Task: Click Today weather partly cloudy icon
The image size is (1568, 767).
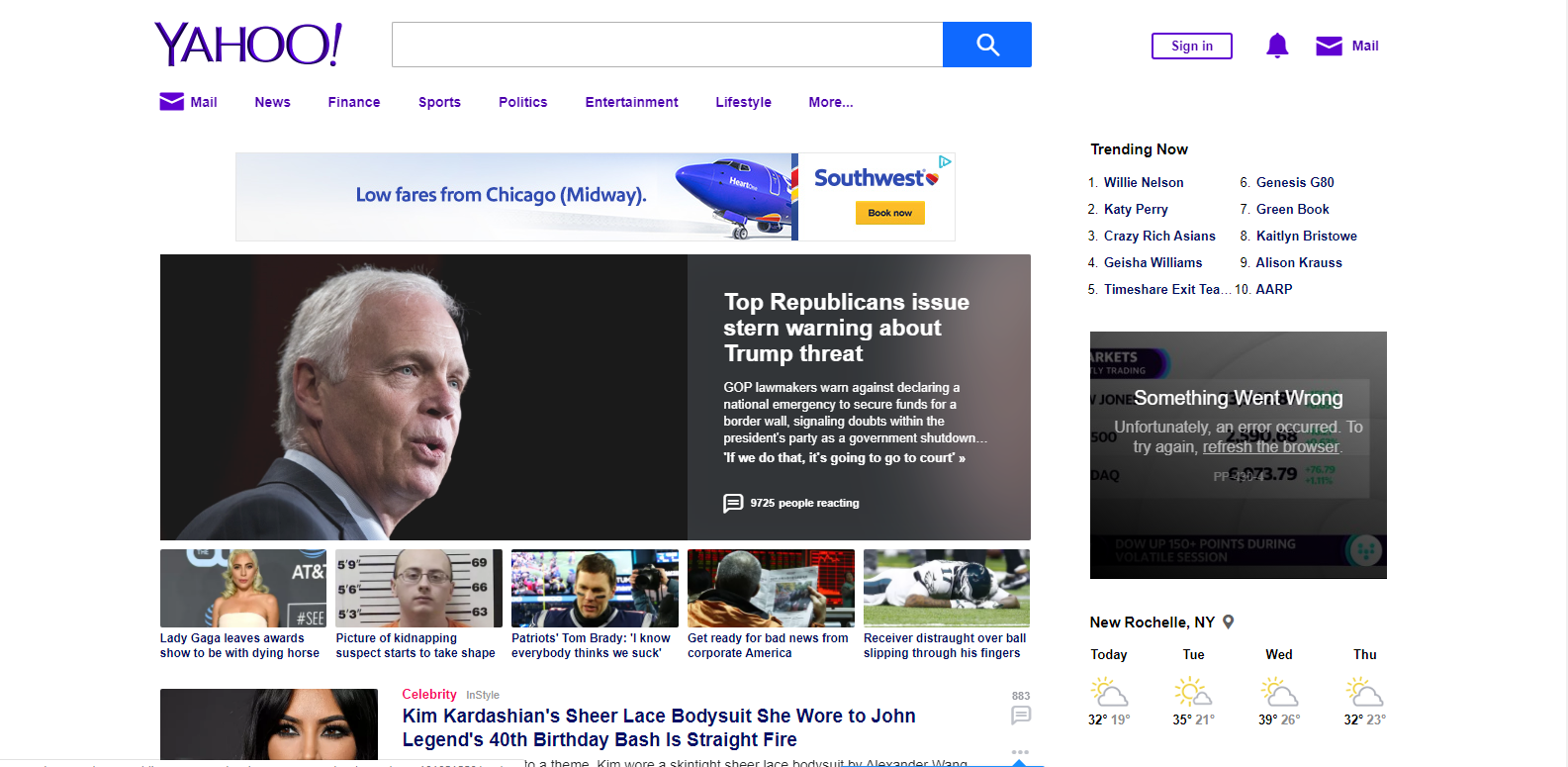Action: [x=1109, y=691]
